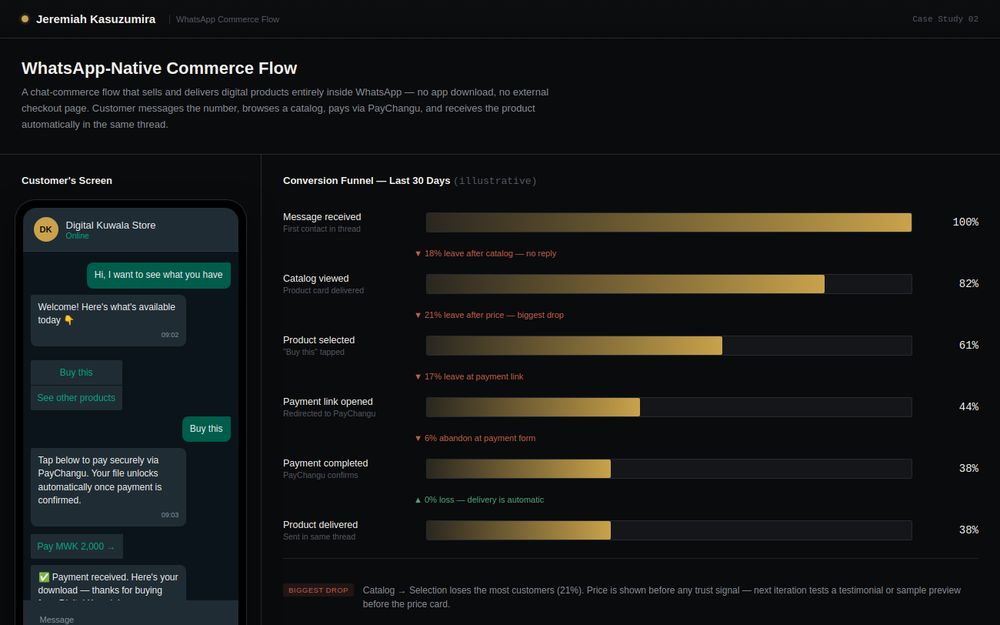Click the 'Tap below to pay securely' message

click(x=108, y=487)
